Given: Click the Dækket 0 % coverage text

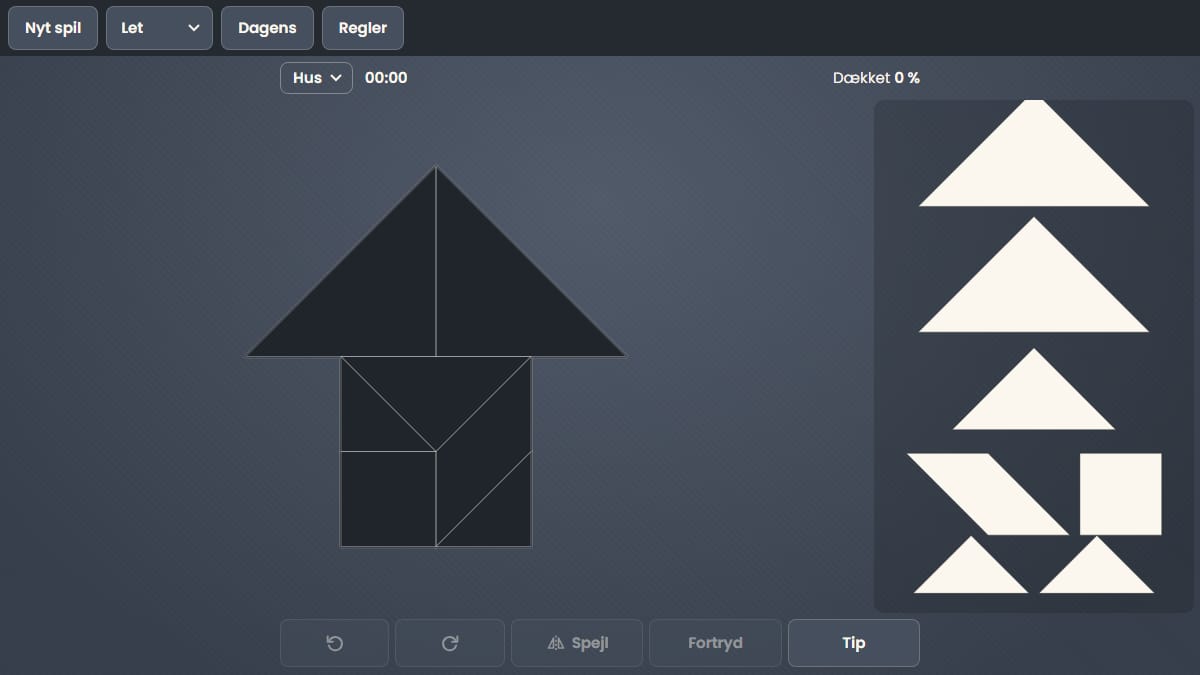Looking at the screenshot, I should pos(876,78).
